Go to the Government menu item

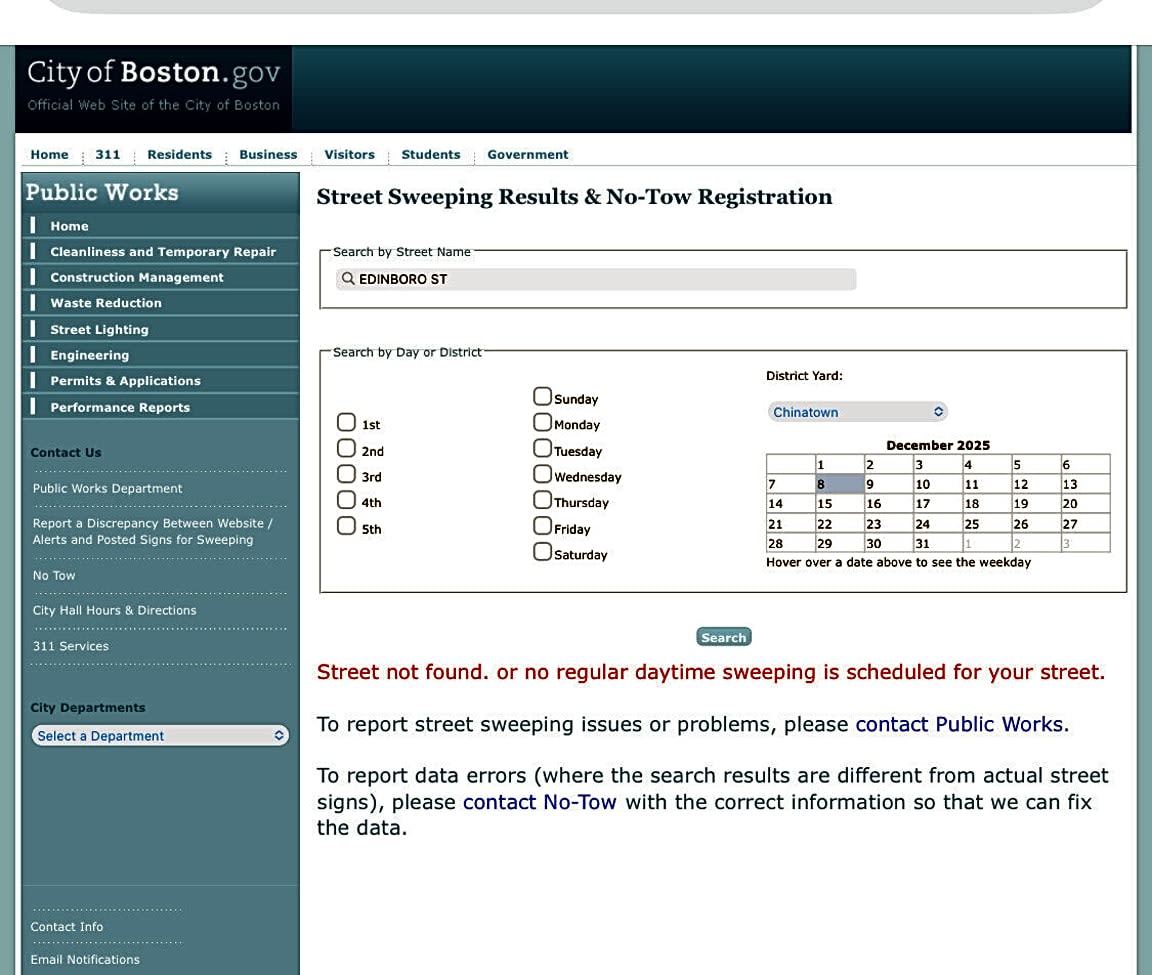[527, 155]
